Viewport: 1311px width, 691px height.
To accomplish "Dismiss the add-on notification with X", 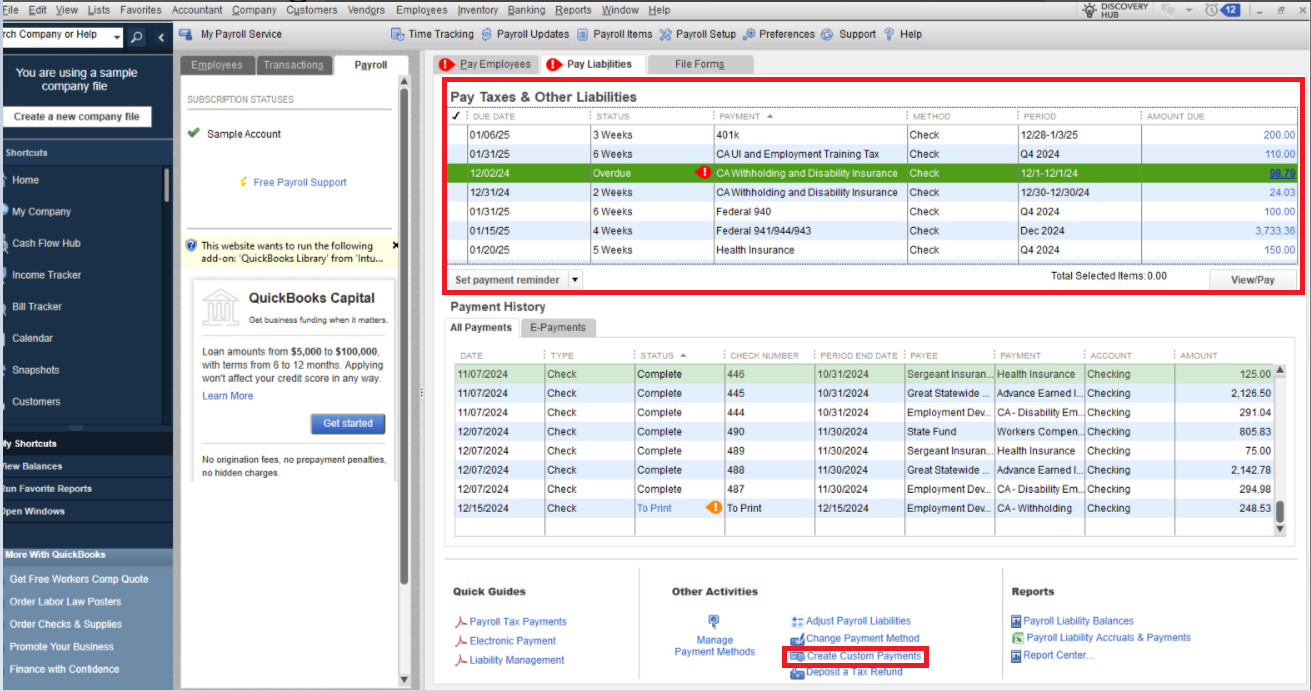I will tap(394, 245).
